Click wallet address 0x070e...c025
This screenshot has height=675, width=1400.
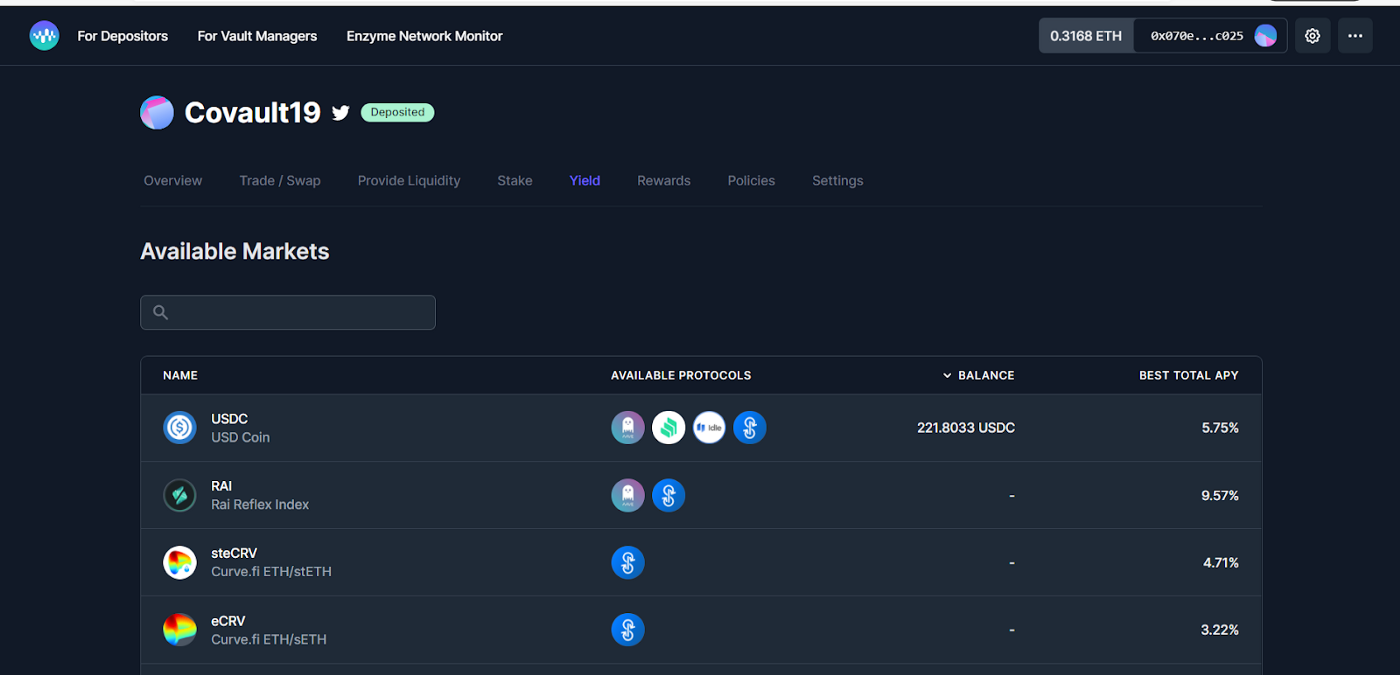click(1197, 36)
